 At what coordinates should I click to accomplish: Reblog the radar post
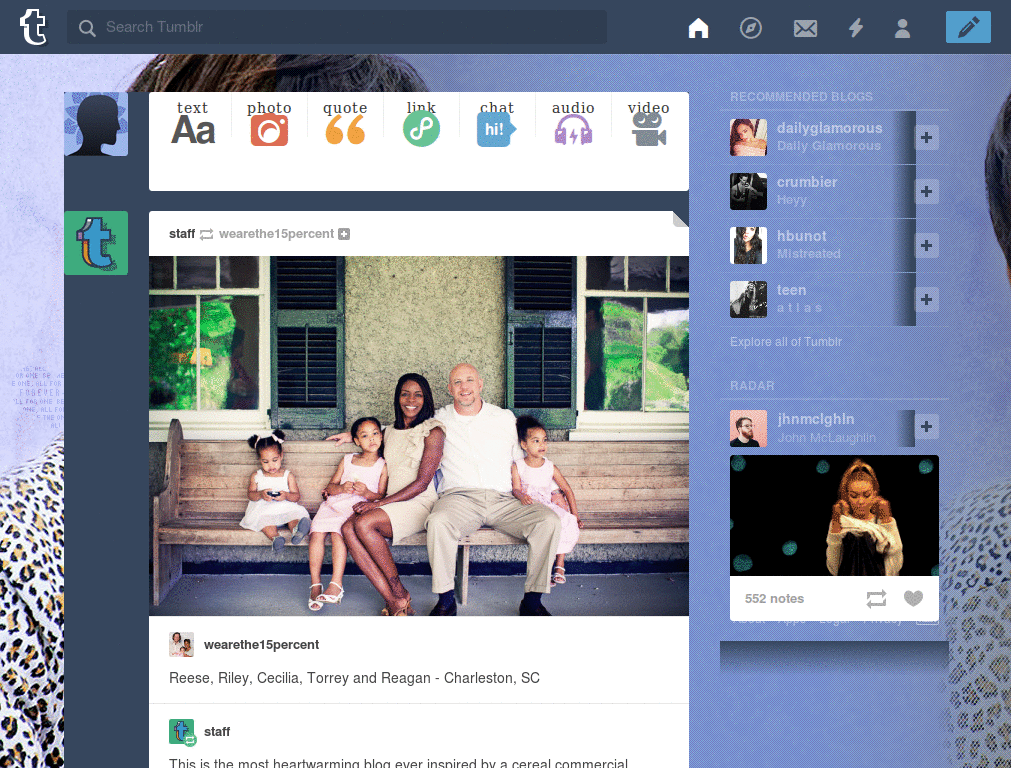tap(876, 598)
